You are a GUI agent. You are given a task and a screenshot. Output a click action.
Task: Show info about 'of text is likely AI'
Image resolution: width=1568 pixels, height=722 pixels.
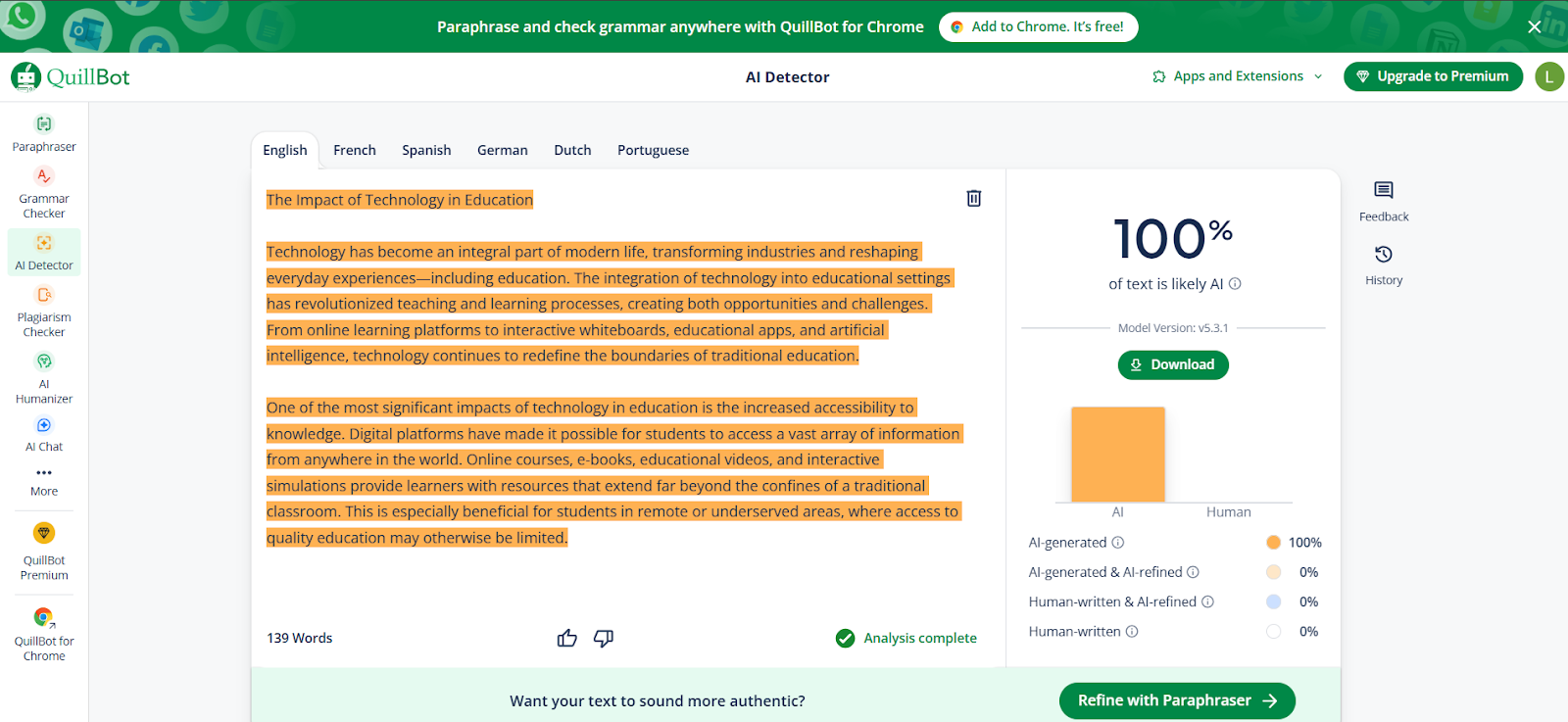pyautogui.click(x=1235, y=284)
